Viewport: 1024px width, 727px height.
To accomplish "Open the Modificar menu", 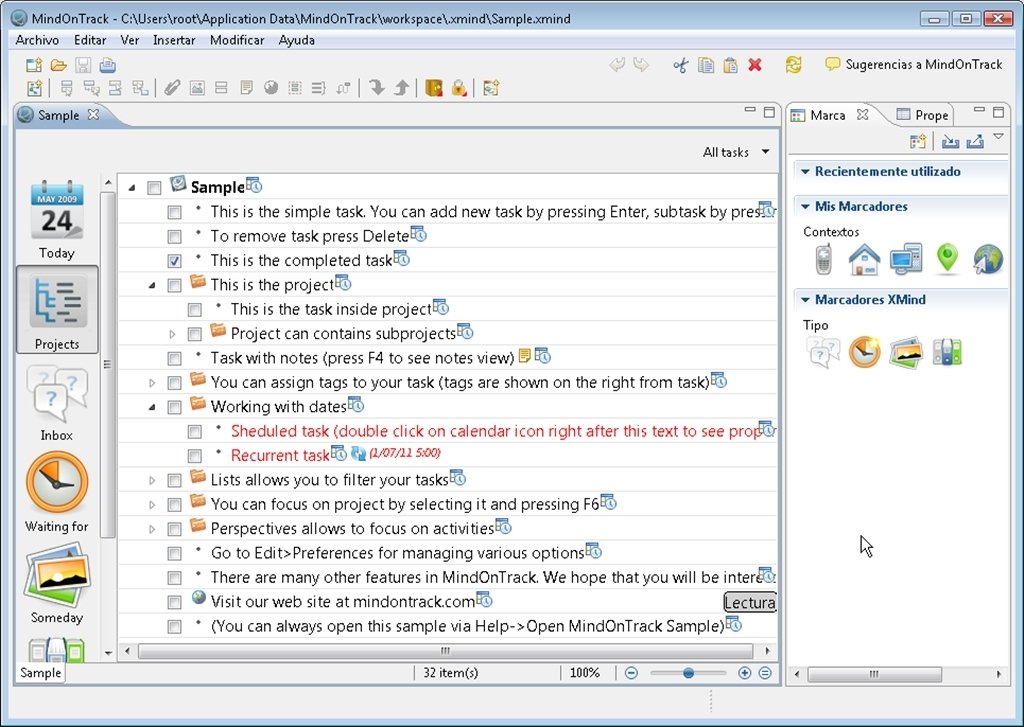I will [x=237, y=40].
